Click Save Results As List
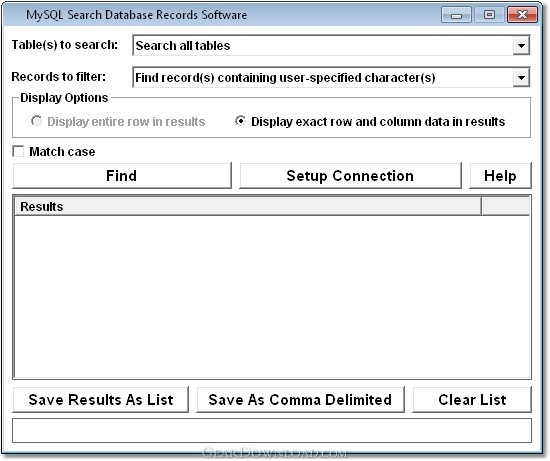The width and height of the screenshot is (550, 461). pos(101,400)
